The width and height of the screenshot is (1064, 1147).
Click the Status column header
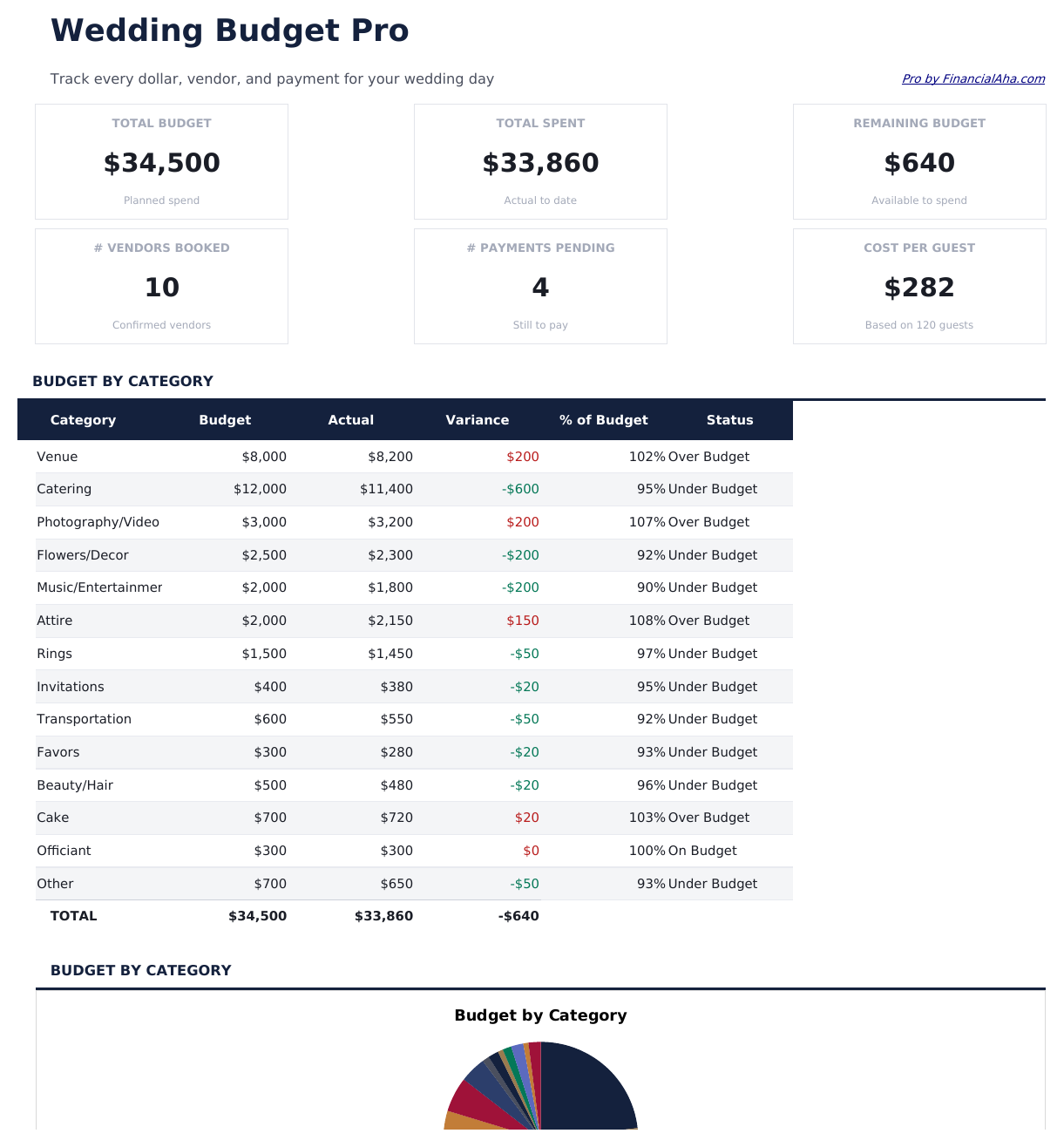pos(729,420)
